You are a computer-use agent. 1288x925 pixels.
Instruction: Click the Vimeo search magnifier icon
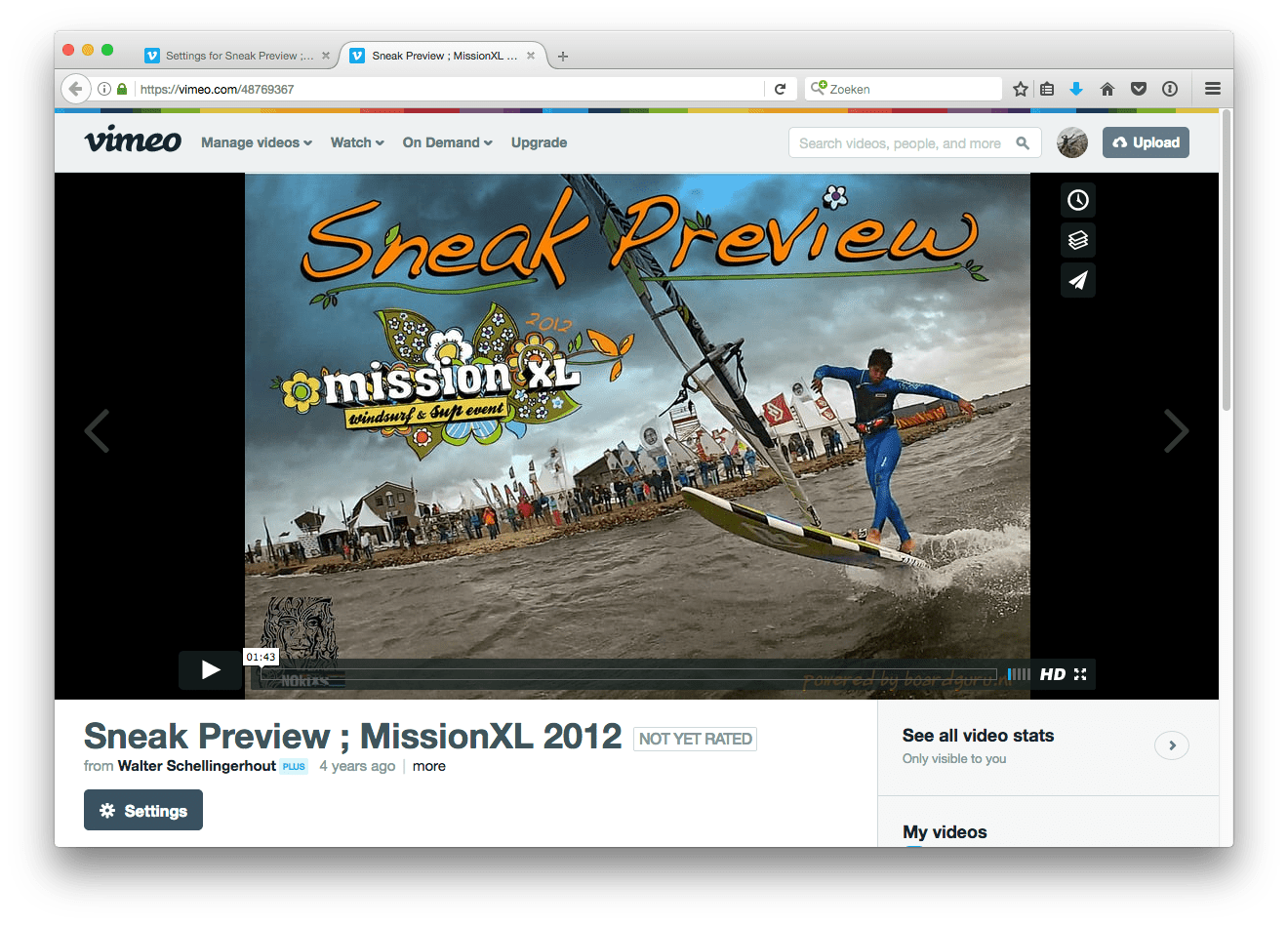click(x=1023, y=142)
